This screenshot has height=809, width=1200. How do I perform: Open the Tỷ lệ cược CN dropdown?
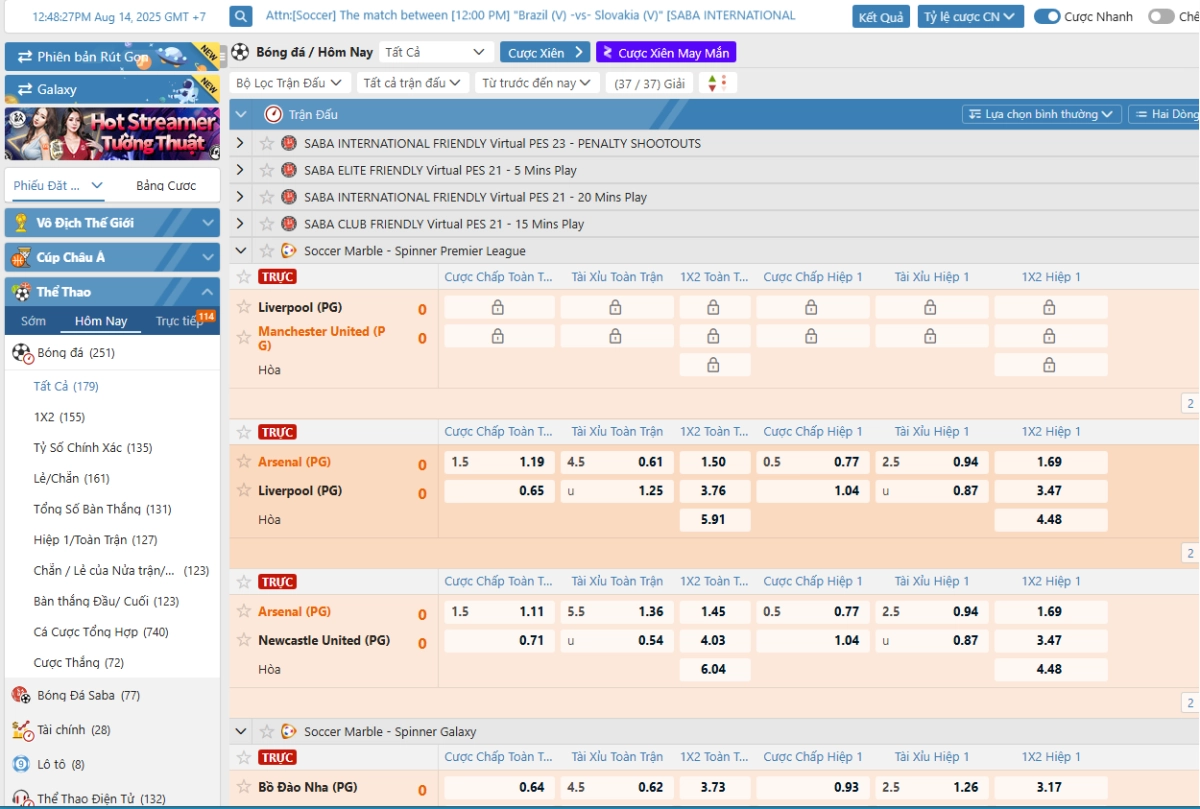pyautogui.click(x=969, y=17)
